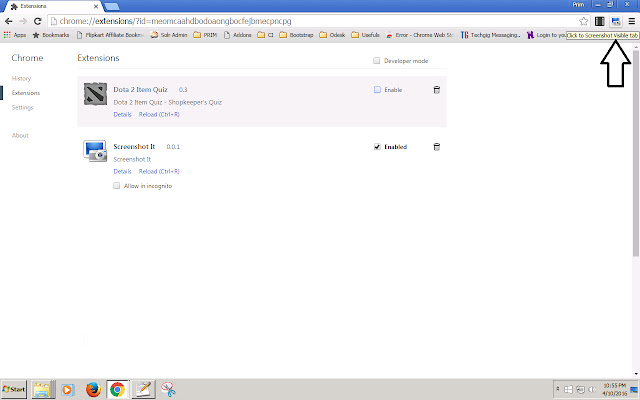Screen dimensions: 640x400
Task: Open the CI bookmarks folder
Action: click(x=266, y=35)
